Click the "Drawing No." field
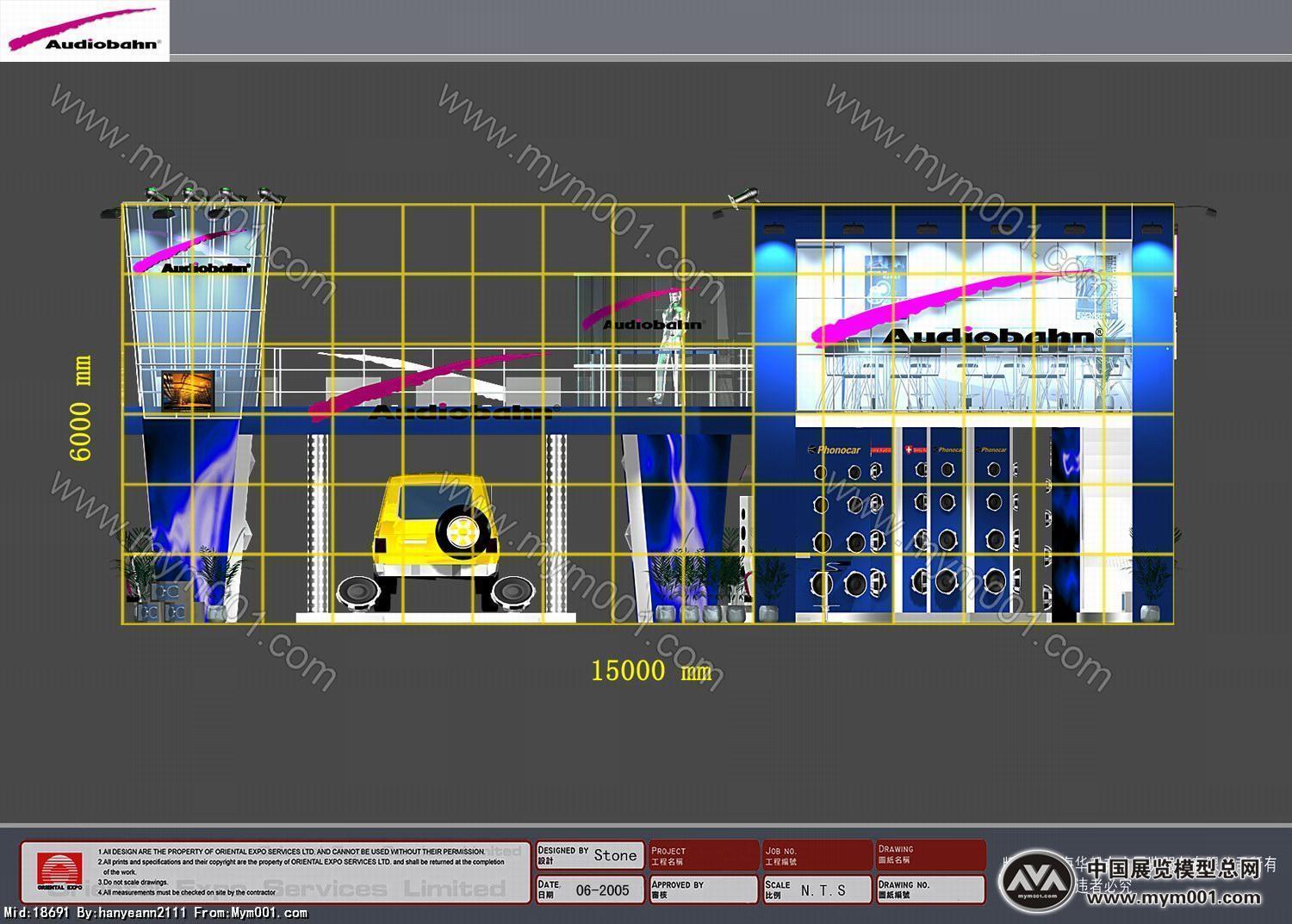Viewport: 1292px width, 924px height. click(x=930, y=890)
